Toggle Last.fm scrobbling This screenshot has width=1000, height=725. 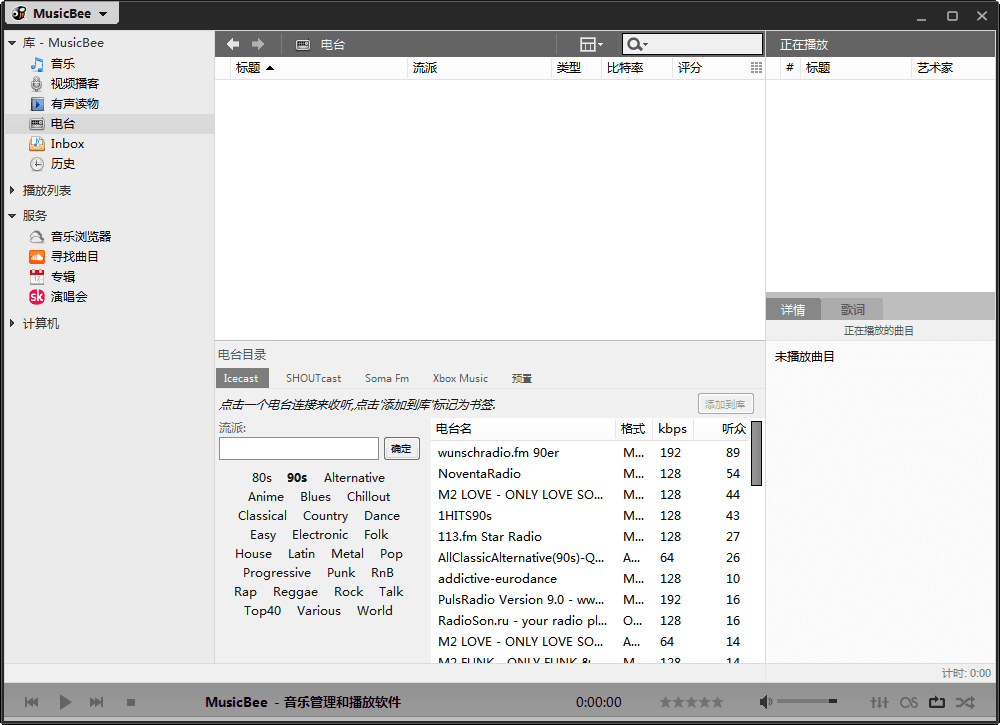pos(908,702)
